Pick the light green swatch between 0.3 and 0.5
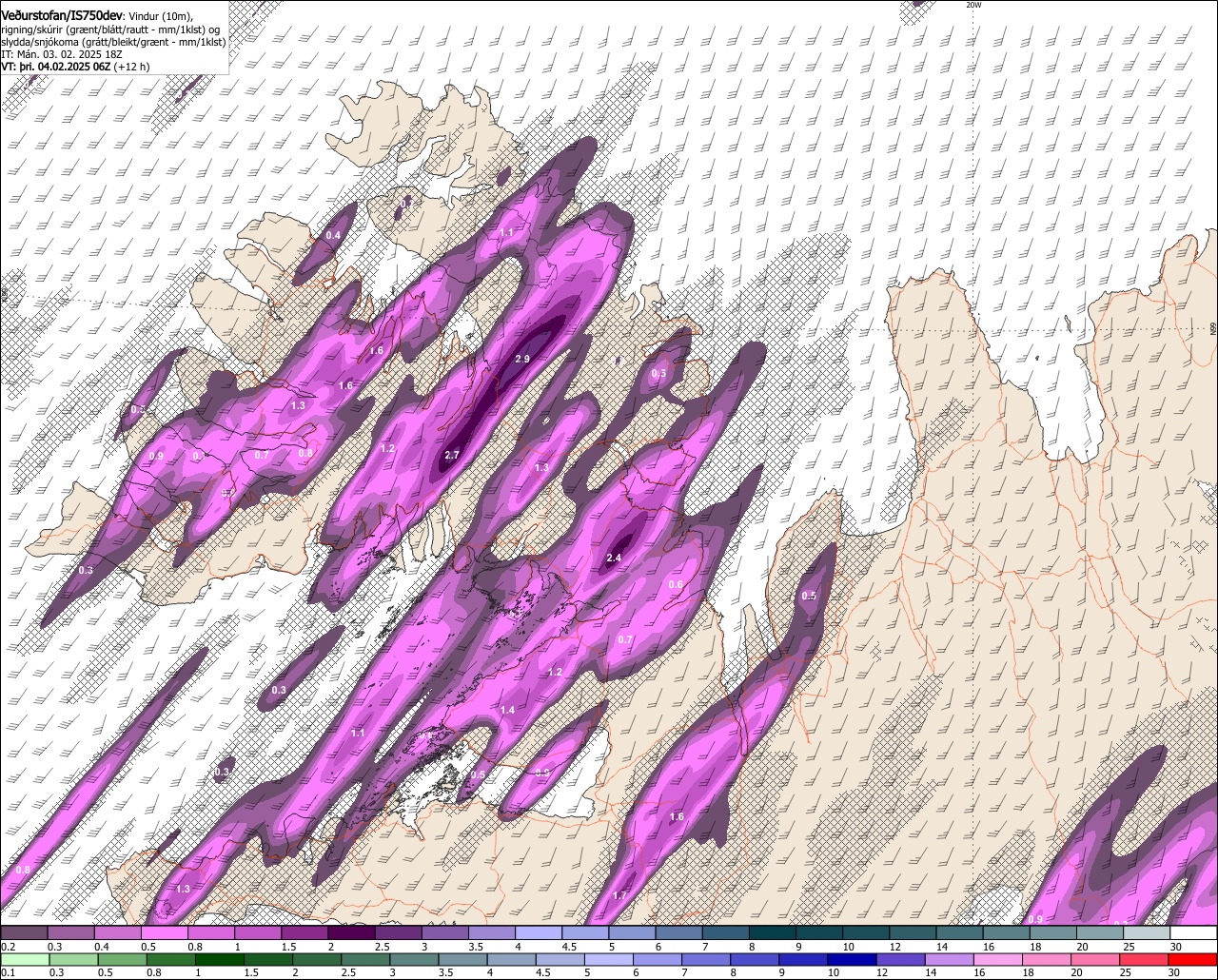This screenshot has width=1218, height=980. click(74, 959)
